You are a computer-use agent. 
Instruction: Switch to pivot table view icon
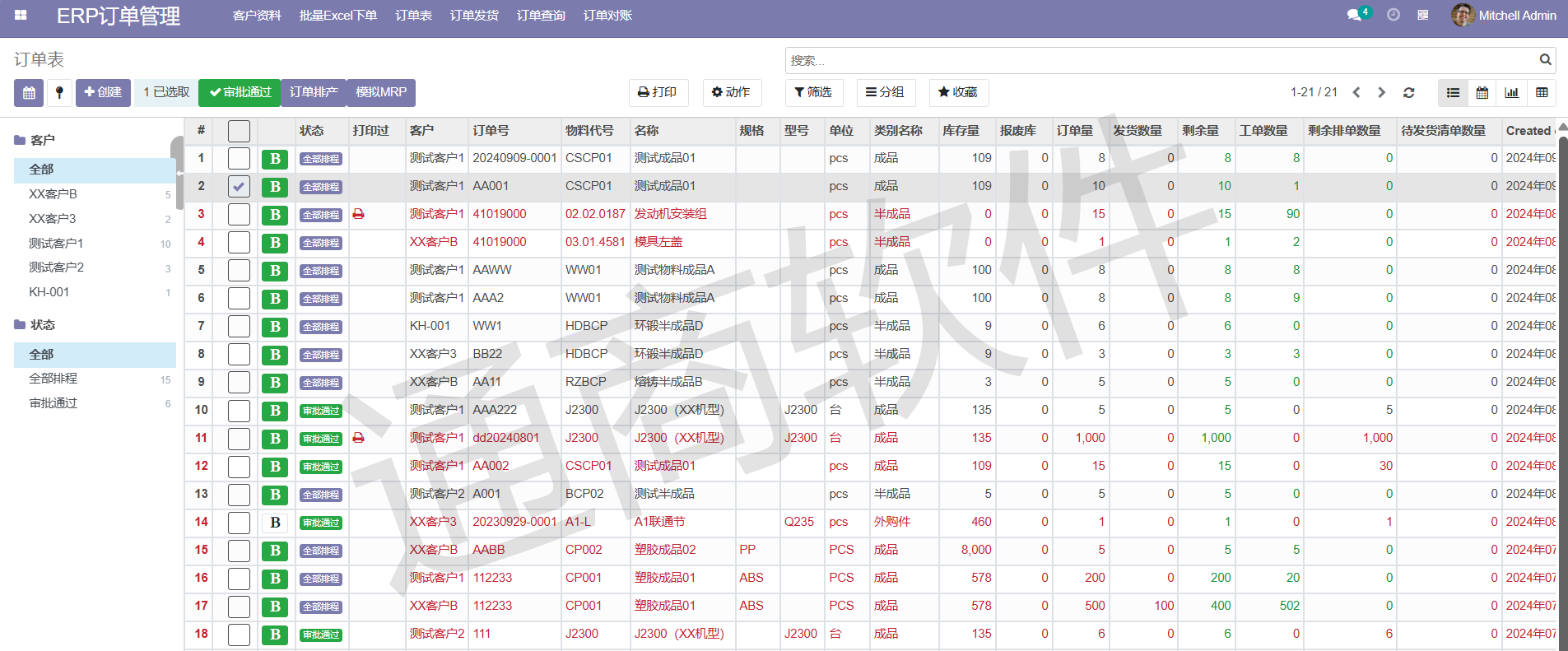point(1542,93)
